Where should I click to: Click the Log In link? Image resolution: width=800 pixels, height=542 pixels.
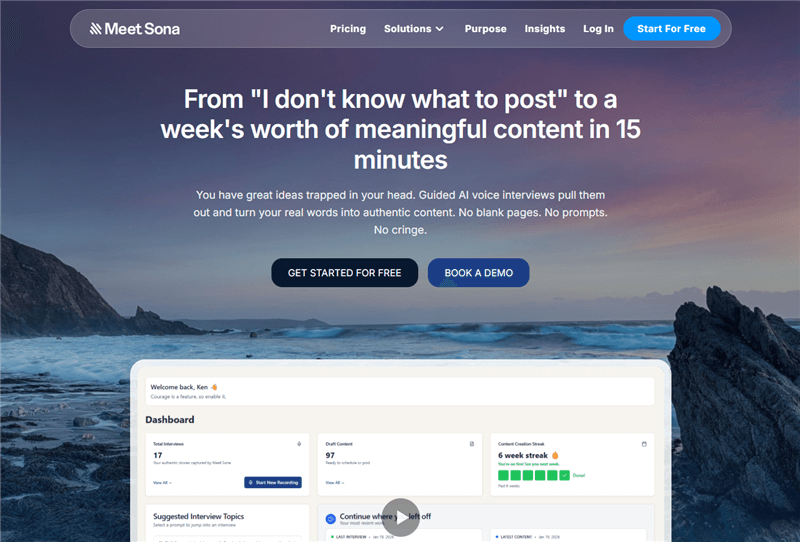[x=598, y=29]
